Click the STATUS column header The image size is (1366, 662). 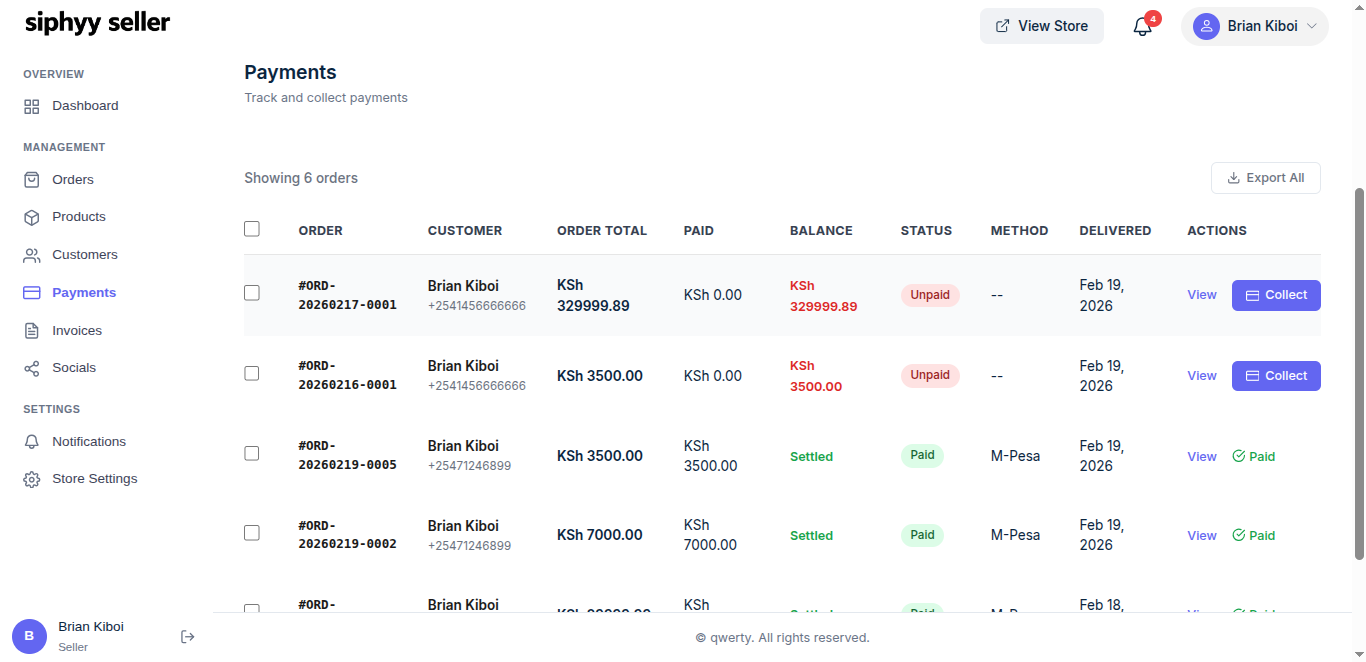926,230
